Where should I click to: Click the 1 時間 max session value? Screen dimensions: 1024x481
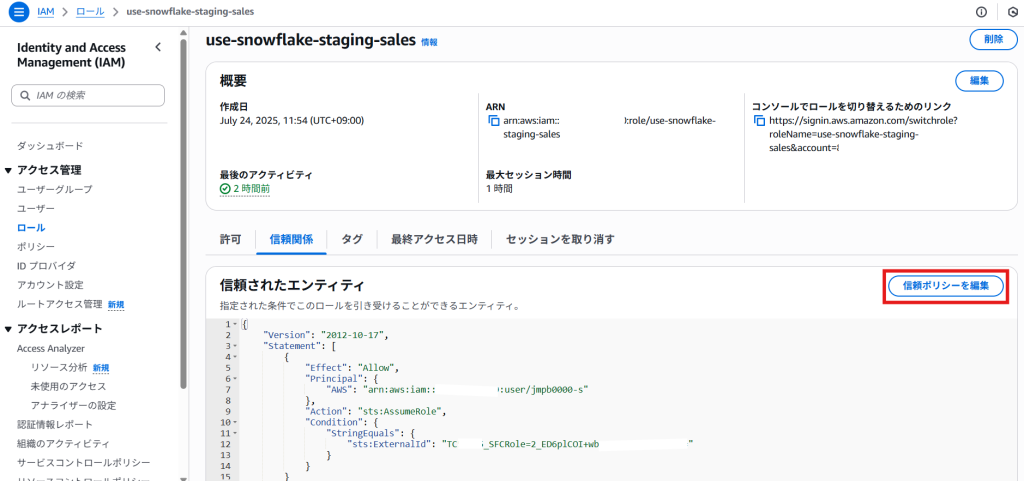[499, 189]
